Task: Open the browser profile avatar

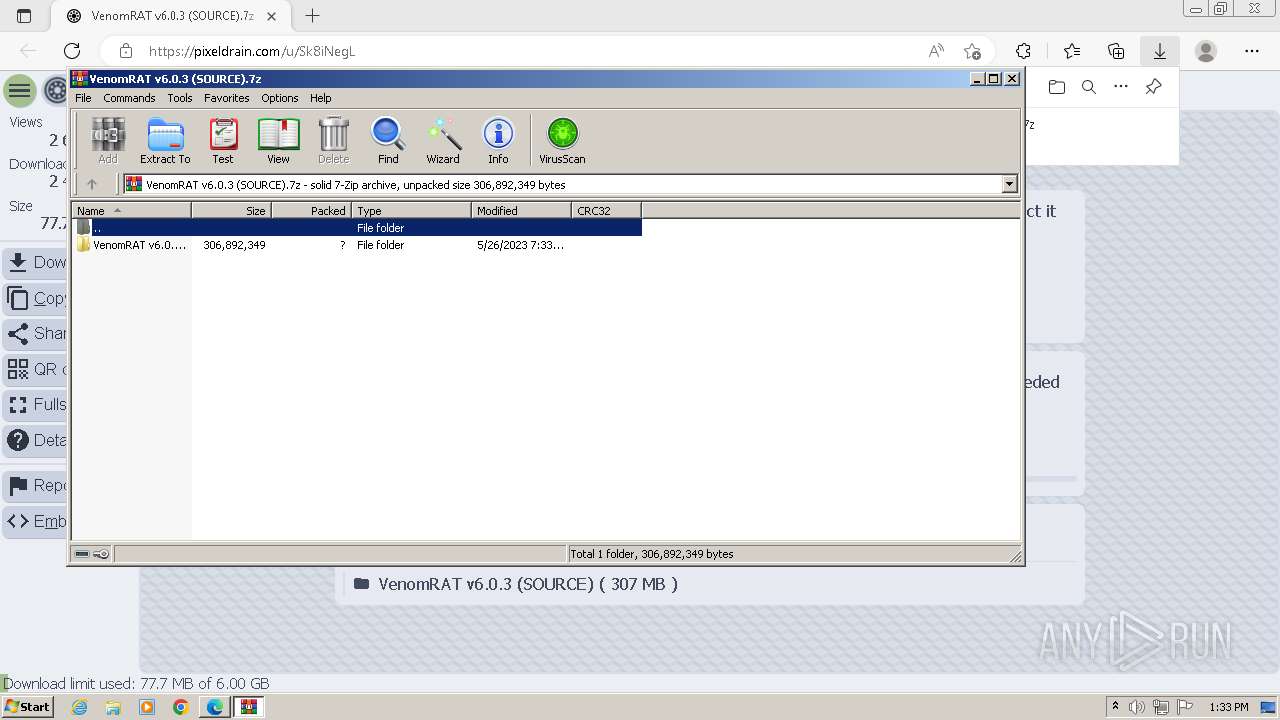Action: pyautogui.click(x=1206, y=51)
